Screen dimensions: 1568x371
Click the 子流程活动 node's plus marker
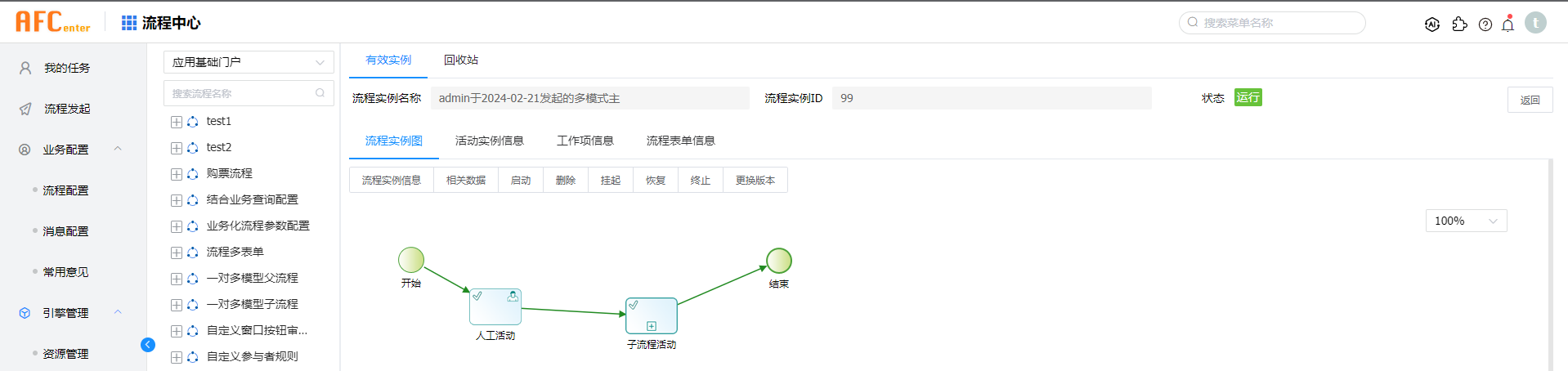(x=652, y=326)
